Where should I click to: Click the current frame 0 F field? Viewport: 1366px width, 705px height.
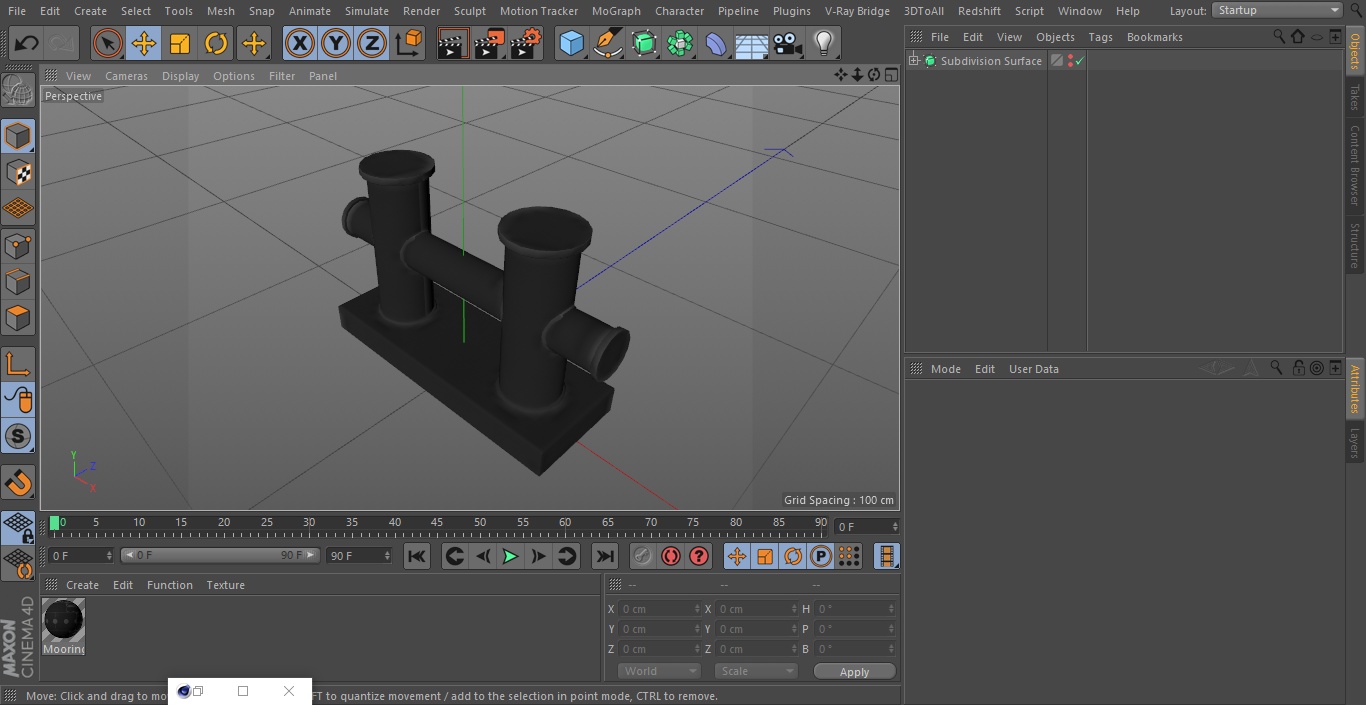[867, 526]
